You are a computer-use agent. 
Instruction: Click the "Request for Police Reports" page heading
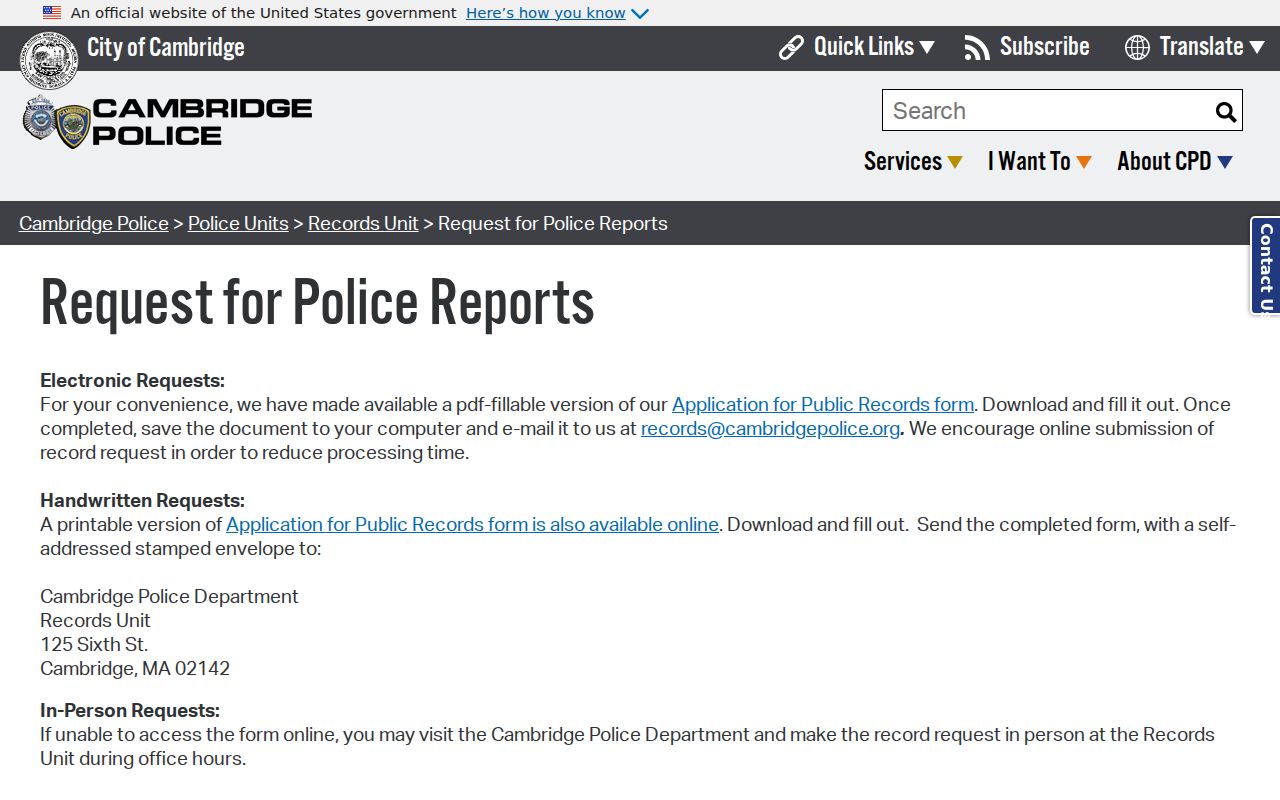tap(317, 302)
